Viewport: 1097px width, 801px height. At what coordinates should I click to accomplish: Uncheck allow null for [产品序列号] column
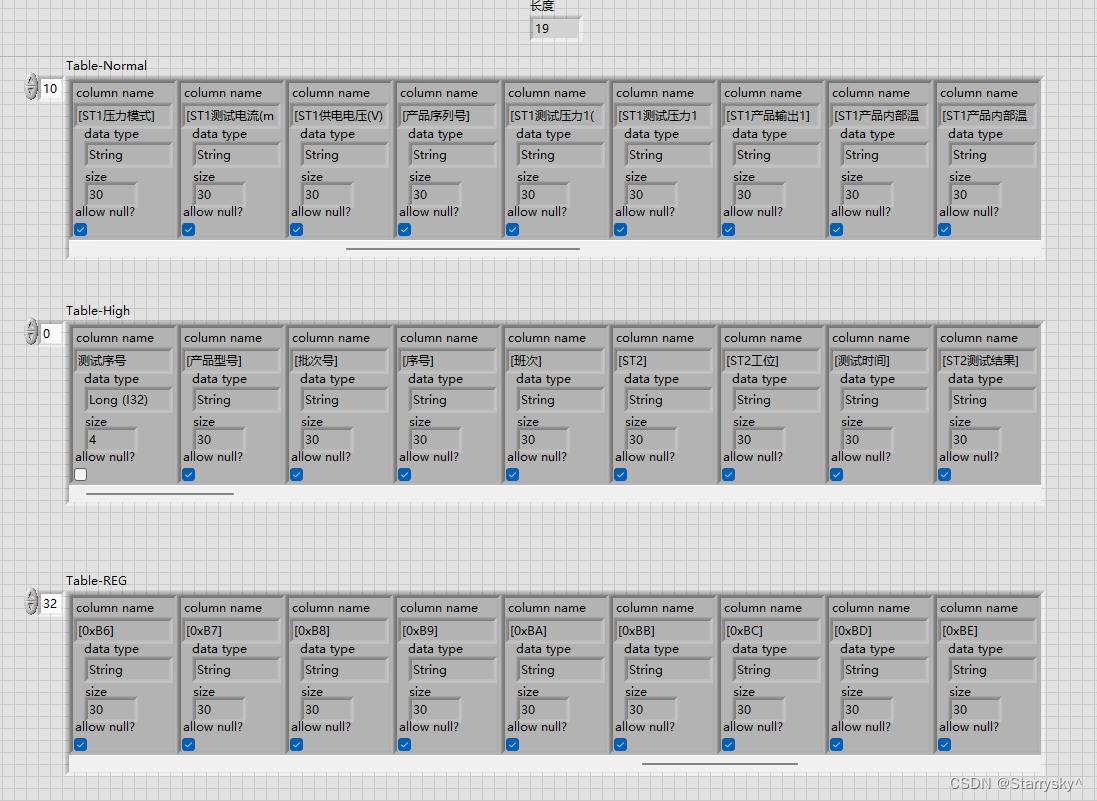pos(404,229)
